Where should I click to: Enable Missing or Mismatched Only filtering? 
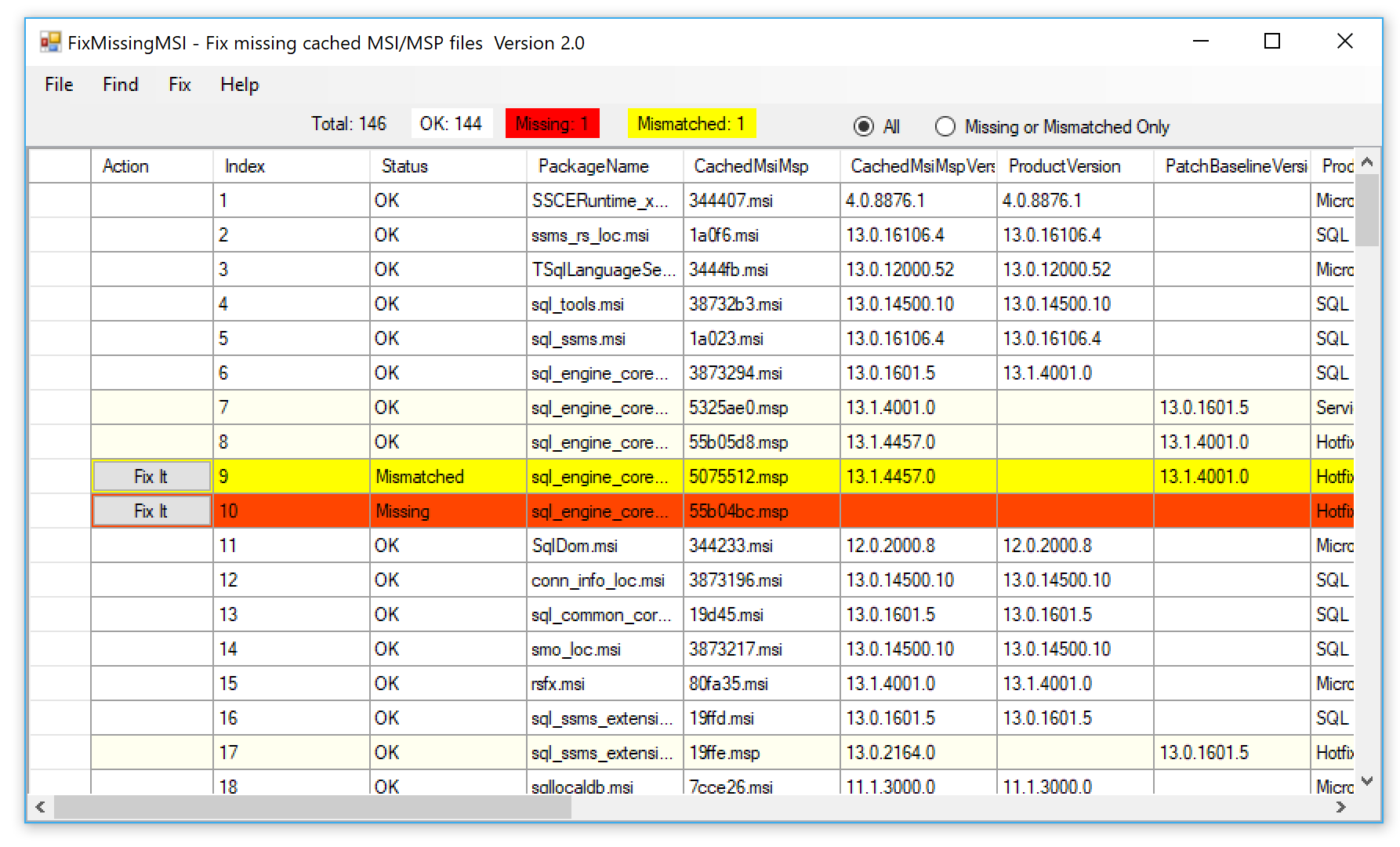945,126
